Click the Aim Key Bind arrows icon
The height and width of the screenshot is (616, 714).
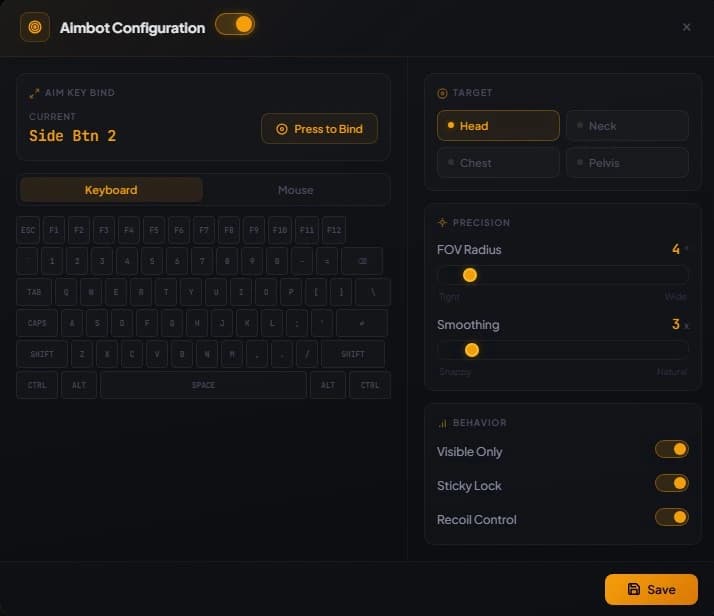click(35, 93)
